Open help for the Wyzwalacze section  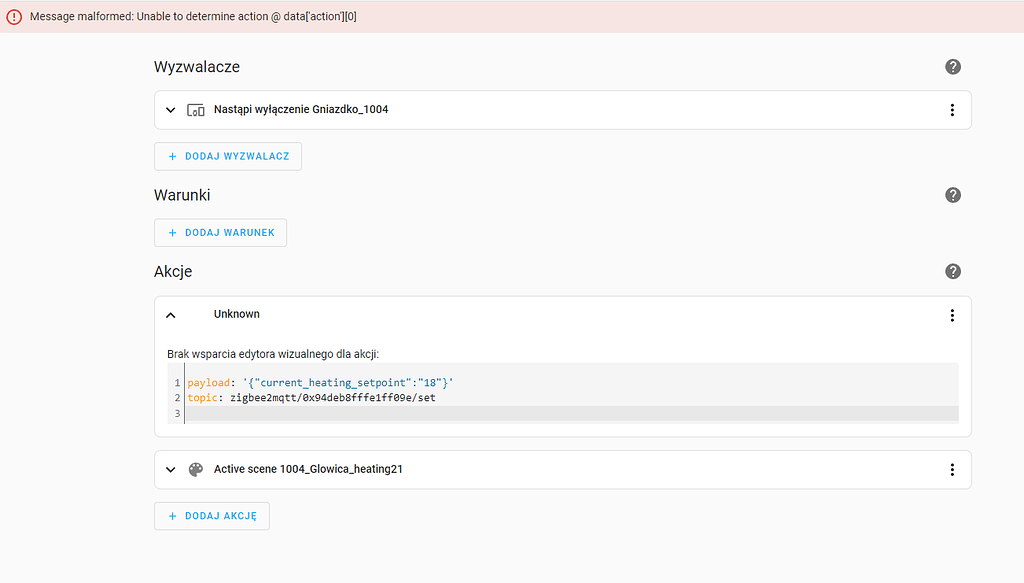pyautogui.click(x=952, y=67)
